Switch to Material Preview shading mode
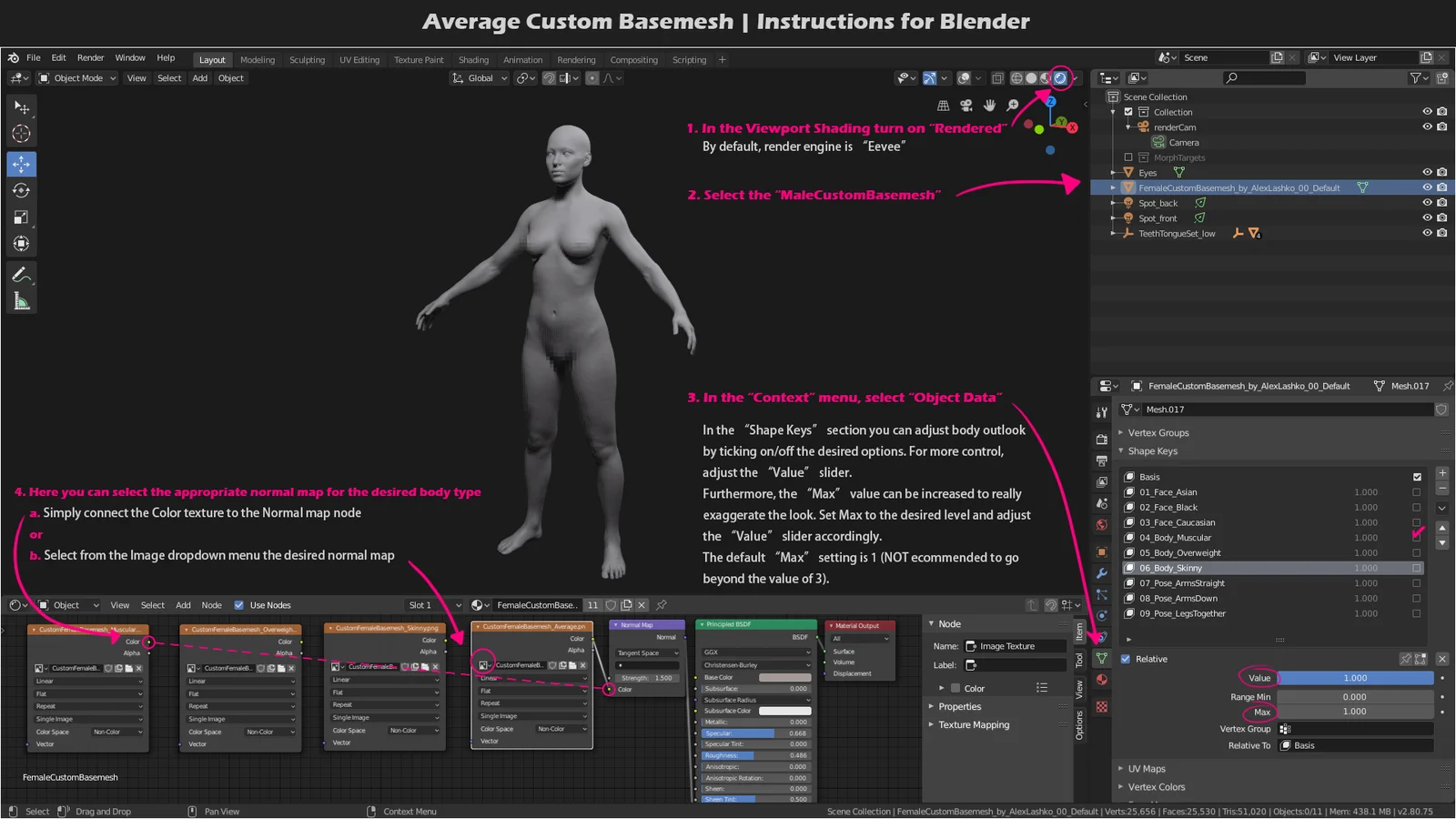 pos(1044,78)
